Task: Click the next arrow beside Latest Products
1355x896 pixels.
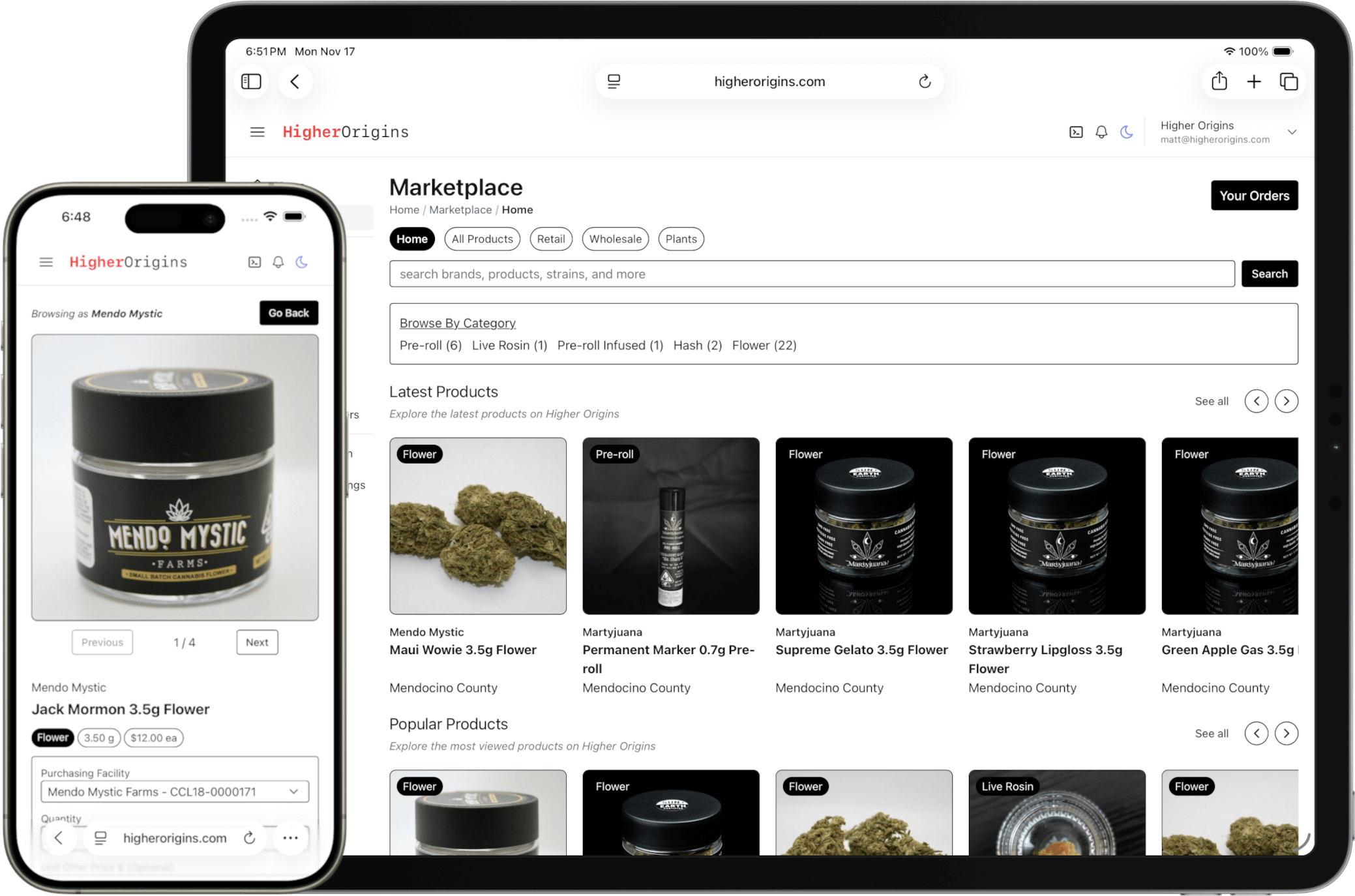Action: pos(1286,400)
